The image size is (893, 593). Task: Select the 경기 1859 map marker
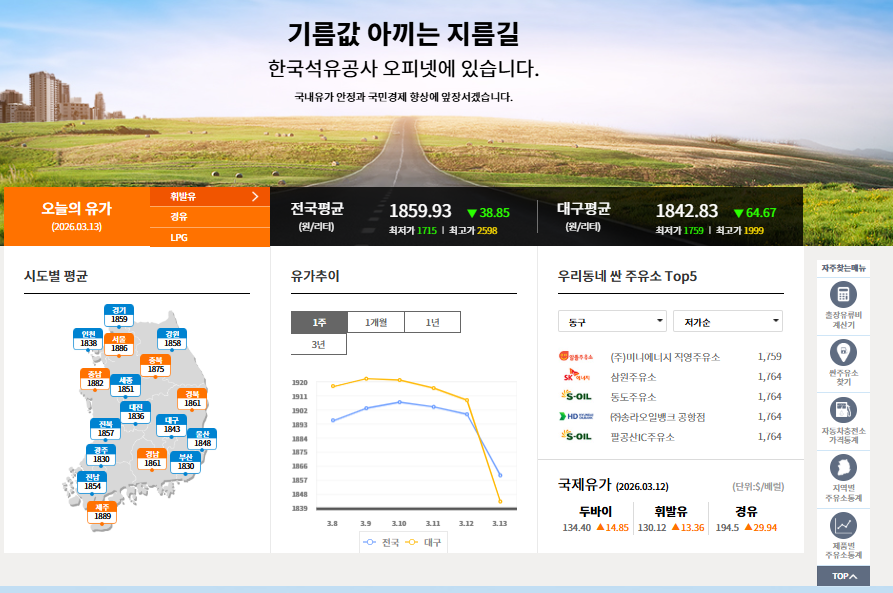coord(119,315)
